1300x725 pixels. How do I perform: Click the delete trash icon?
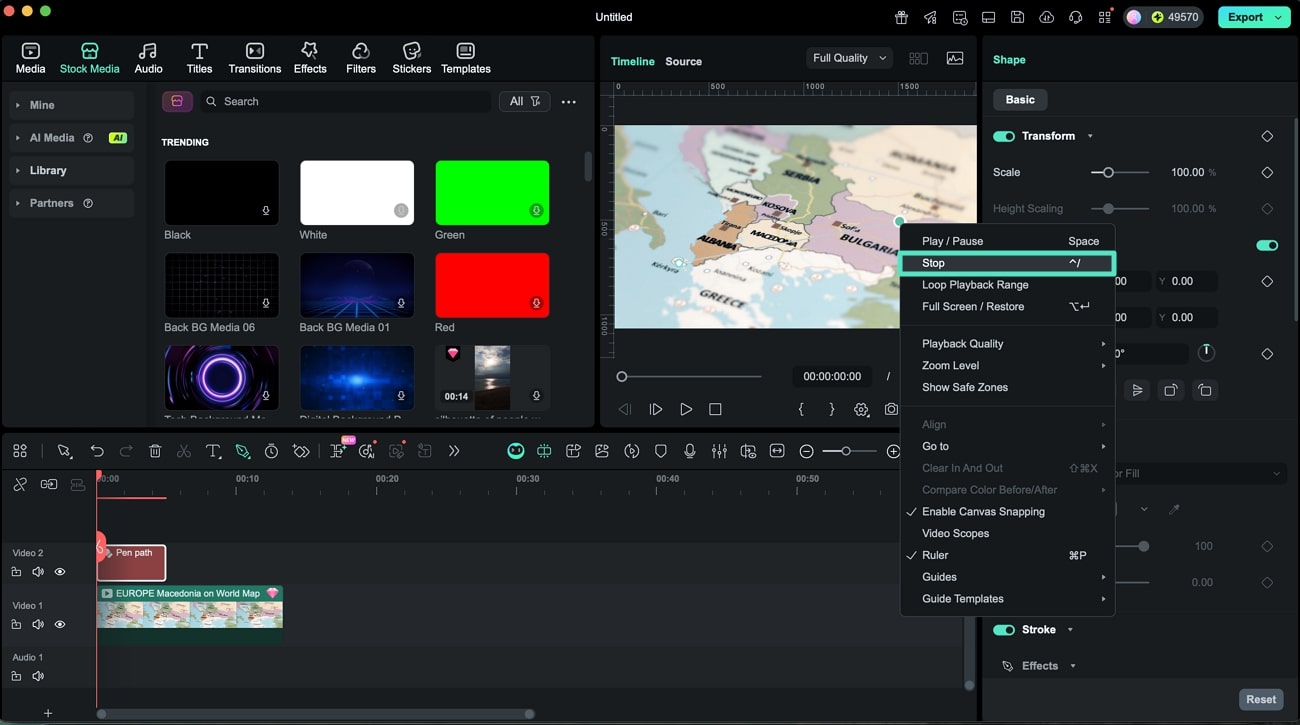pos(155,452)
